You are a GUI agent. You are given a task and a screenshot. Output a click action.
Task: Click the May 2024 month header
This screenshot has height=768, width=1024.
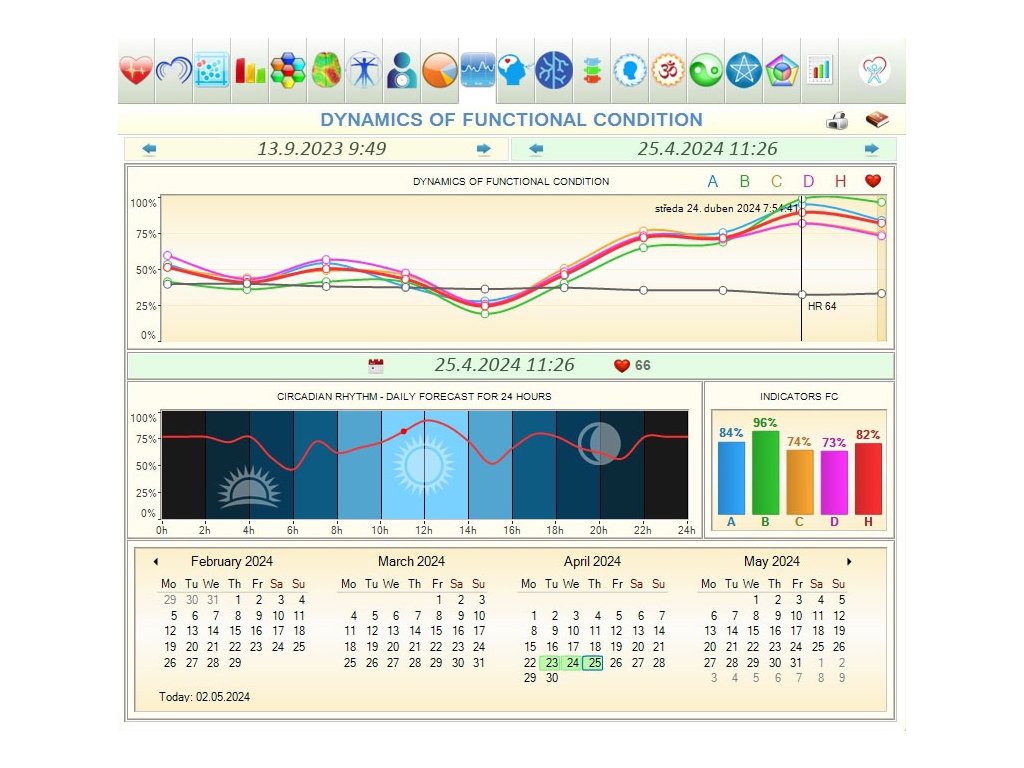click(x=772, y=561)
